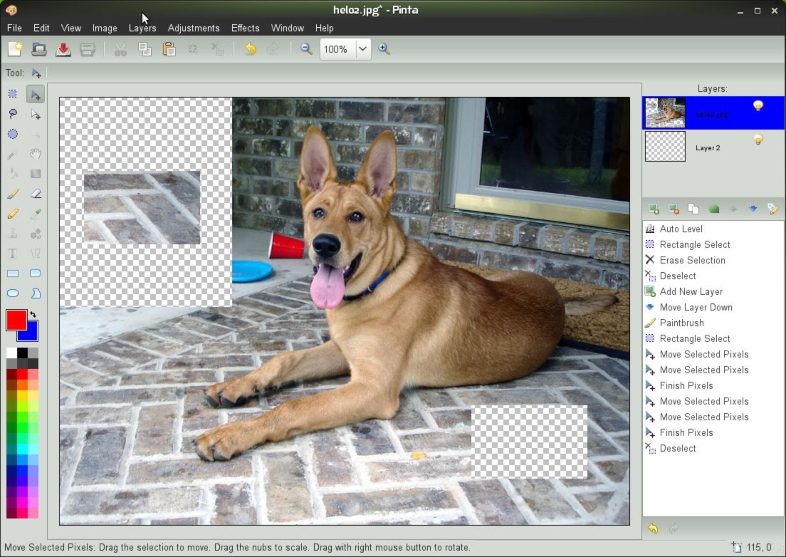Image resolution: width=786 pixels, height=557 pixels.
Task: Click the red primary color swatch
Action: [16, 320]
